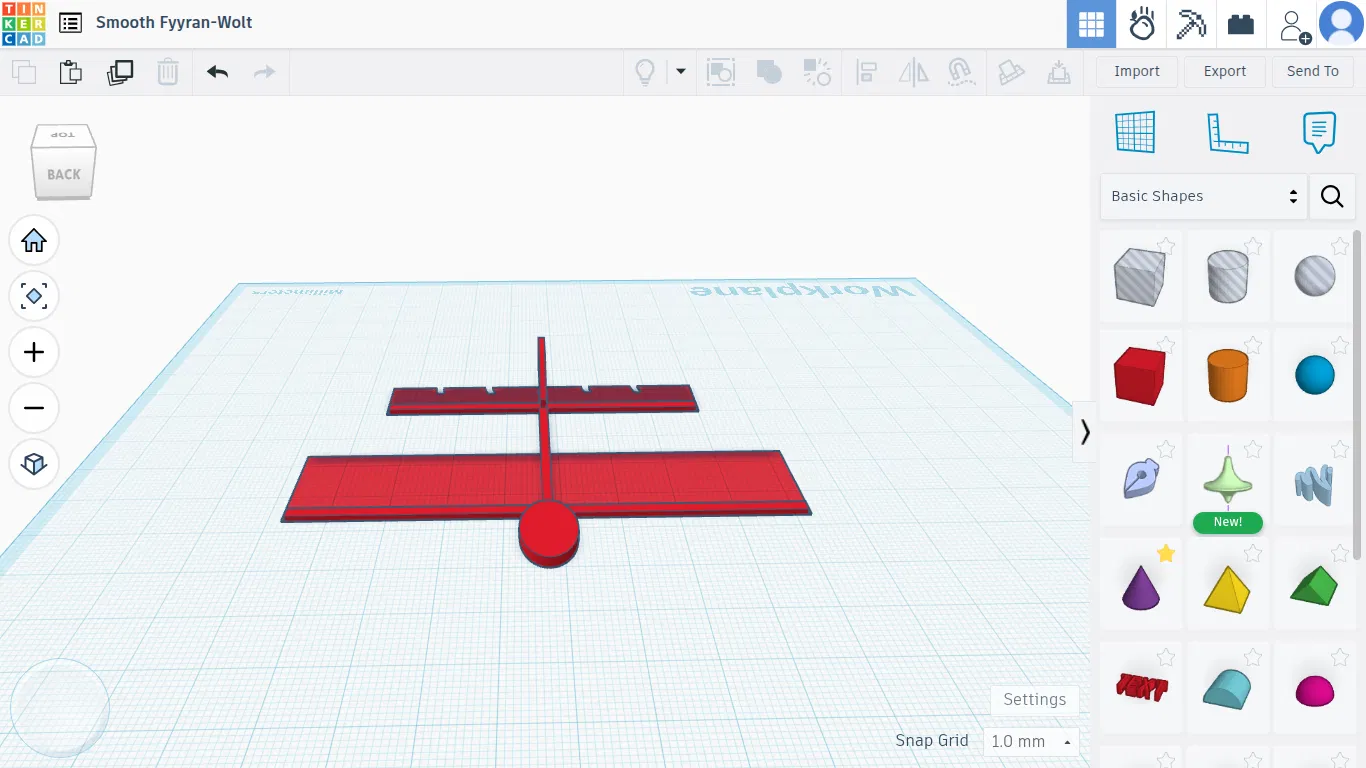Duplicate and repeat the selection
This screenshot has width=1366, height=768.
click(x=120, y=72)
